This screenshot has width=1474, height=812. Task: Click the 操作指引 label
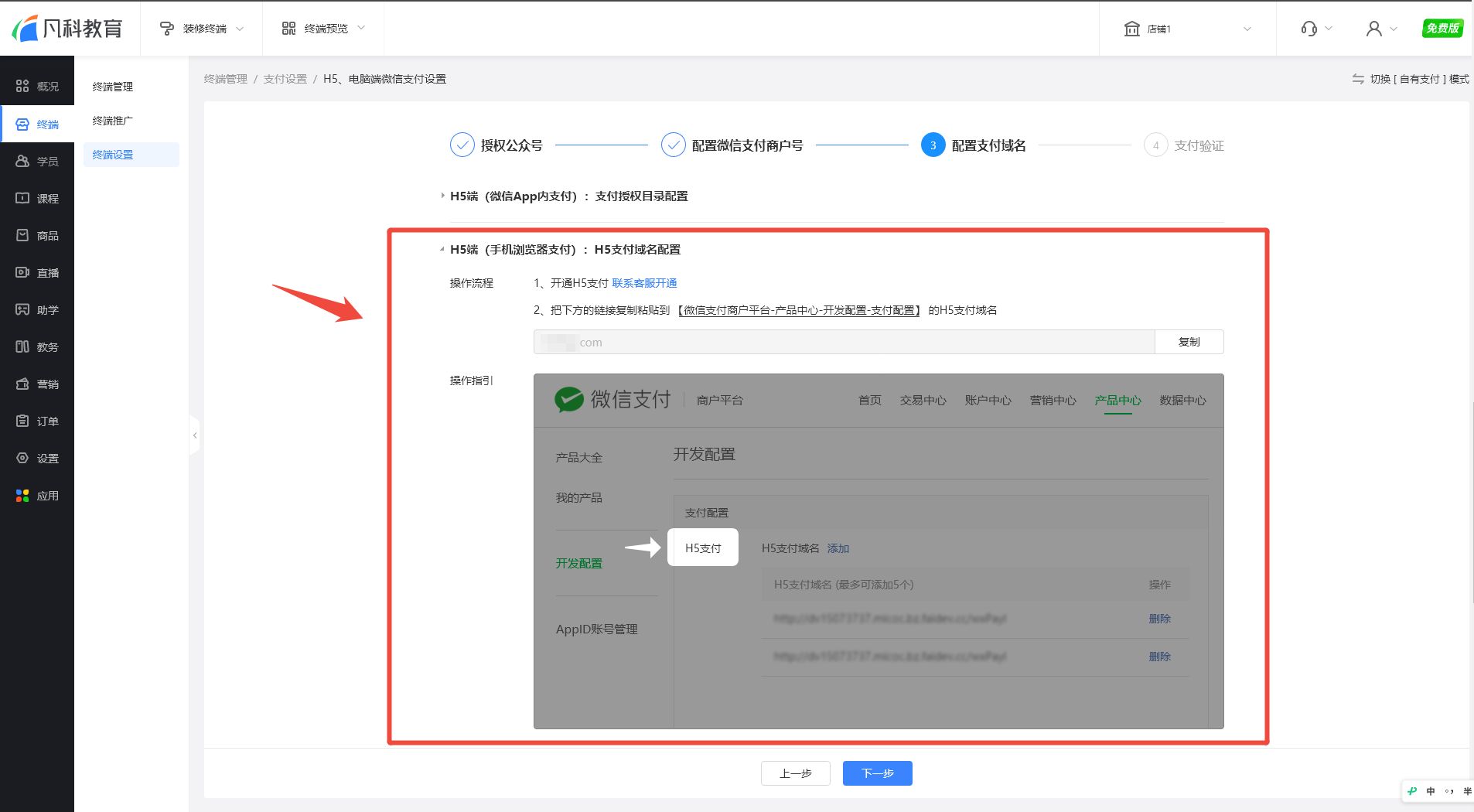(472, 380)
